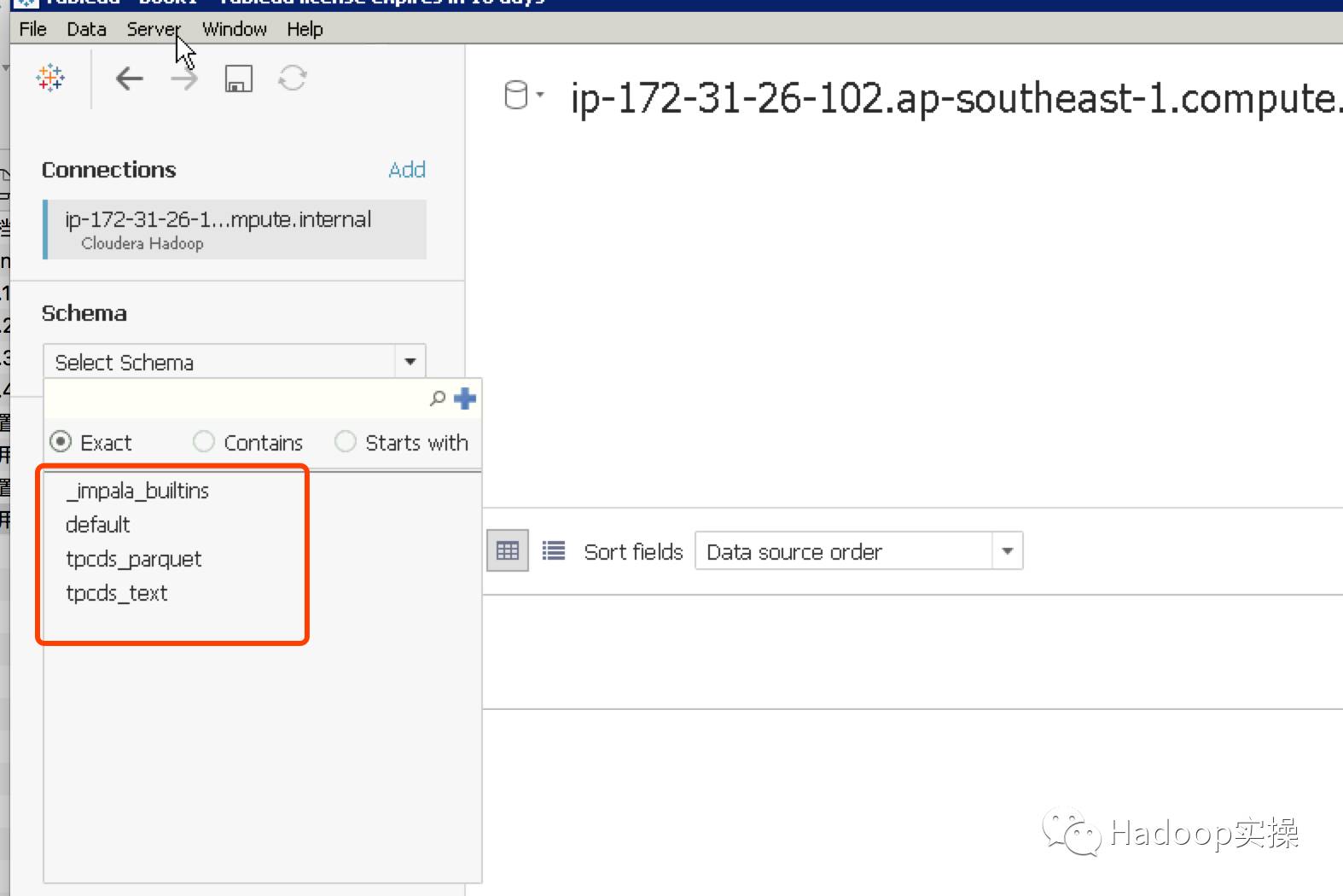Click the data source title ip-172-31-26-102
The width and height of the screenshot is (1343, 896).
click(x=956, y=98)
